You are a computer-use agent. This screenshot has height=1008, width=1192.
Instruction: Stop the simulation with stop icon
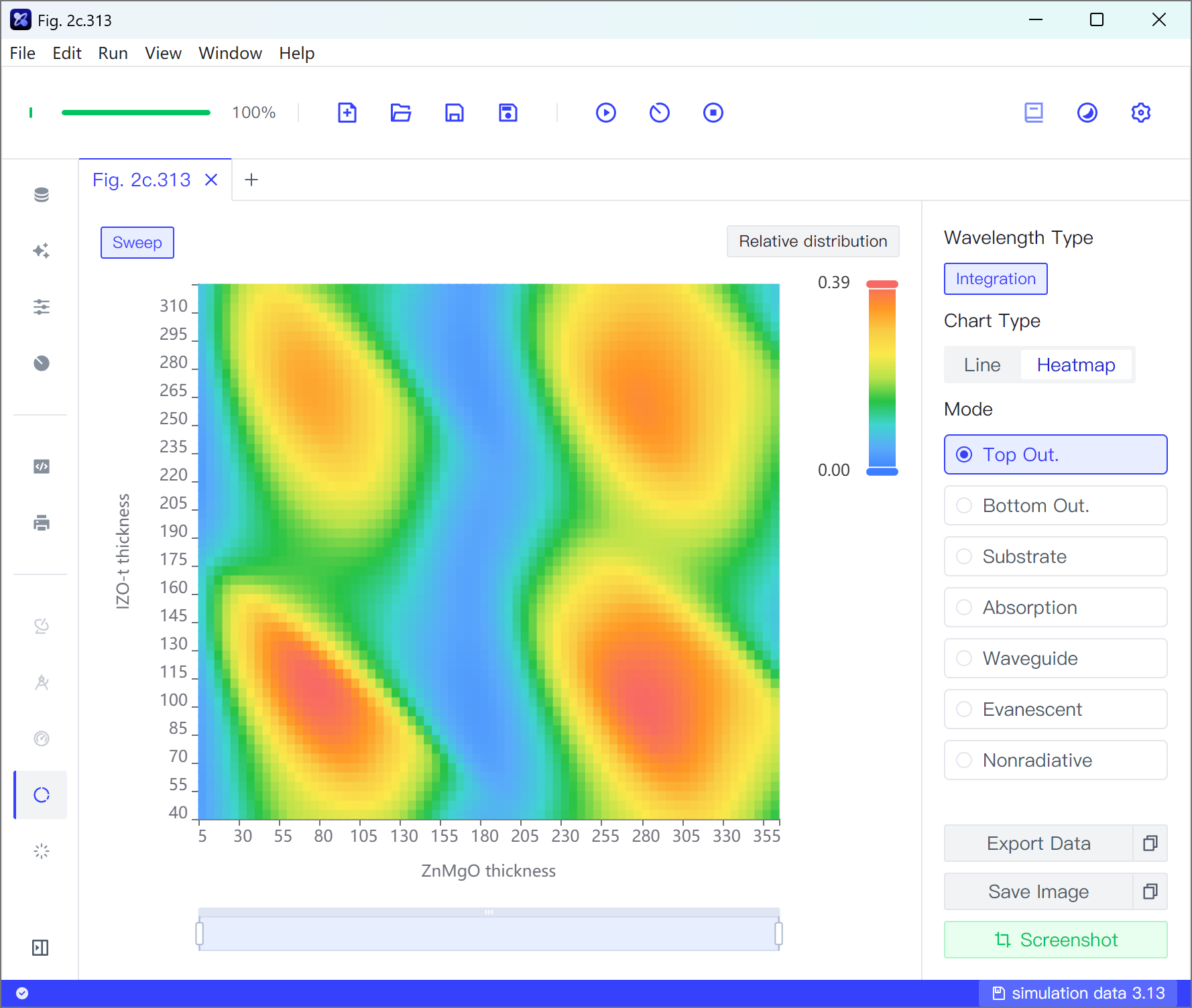click(x=713, y=113)
